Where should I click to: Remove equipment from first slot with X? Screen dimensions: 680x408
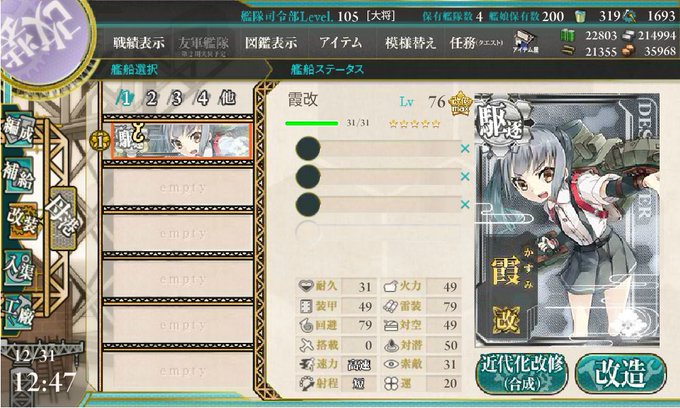(x=465, y=149)
